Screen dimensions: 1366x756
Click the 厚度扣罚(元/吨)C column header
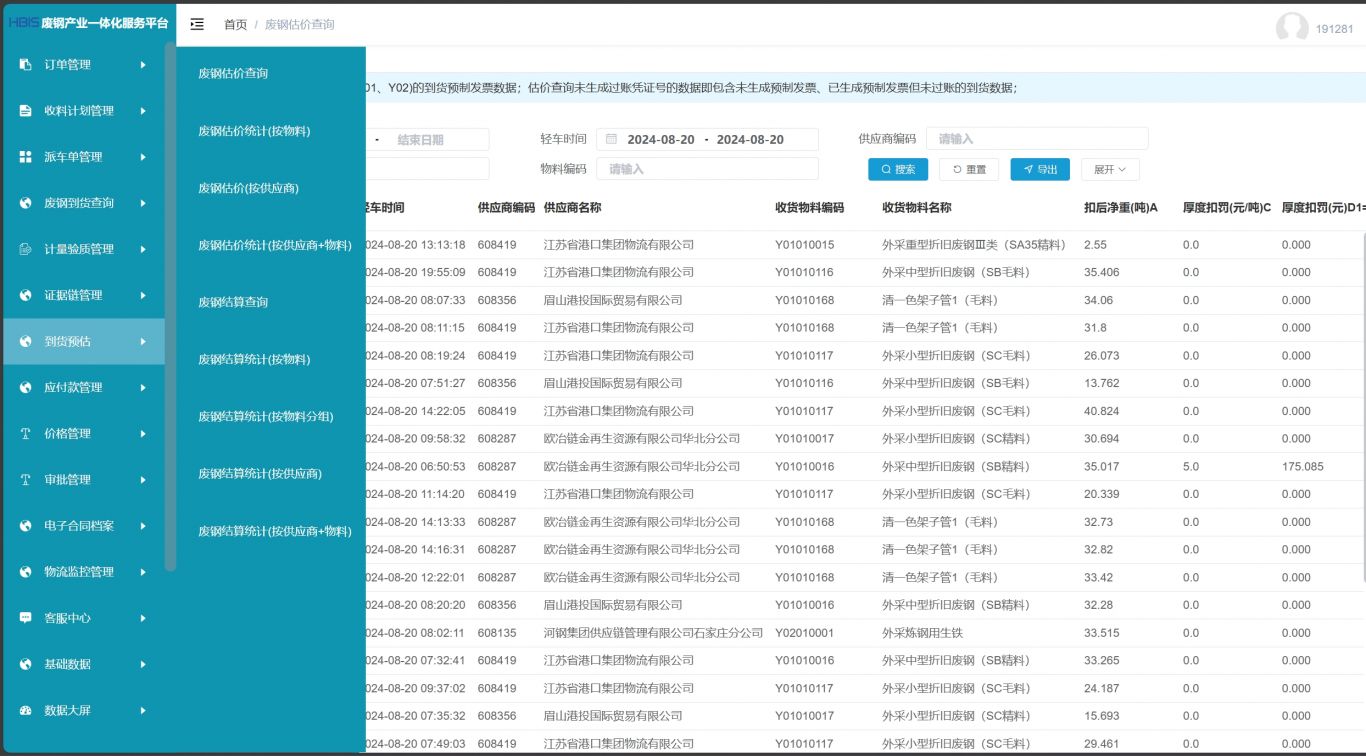click(1227, 208)
